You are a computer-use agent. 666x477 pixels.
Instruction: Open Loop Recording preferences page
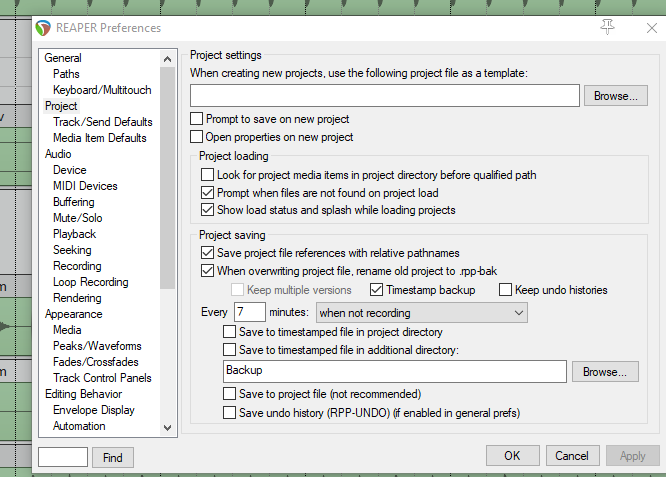coord(90,282)
